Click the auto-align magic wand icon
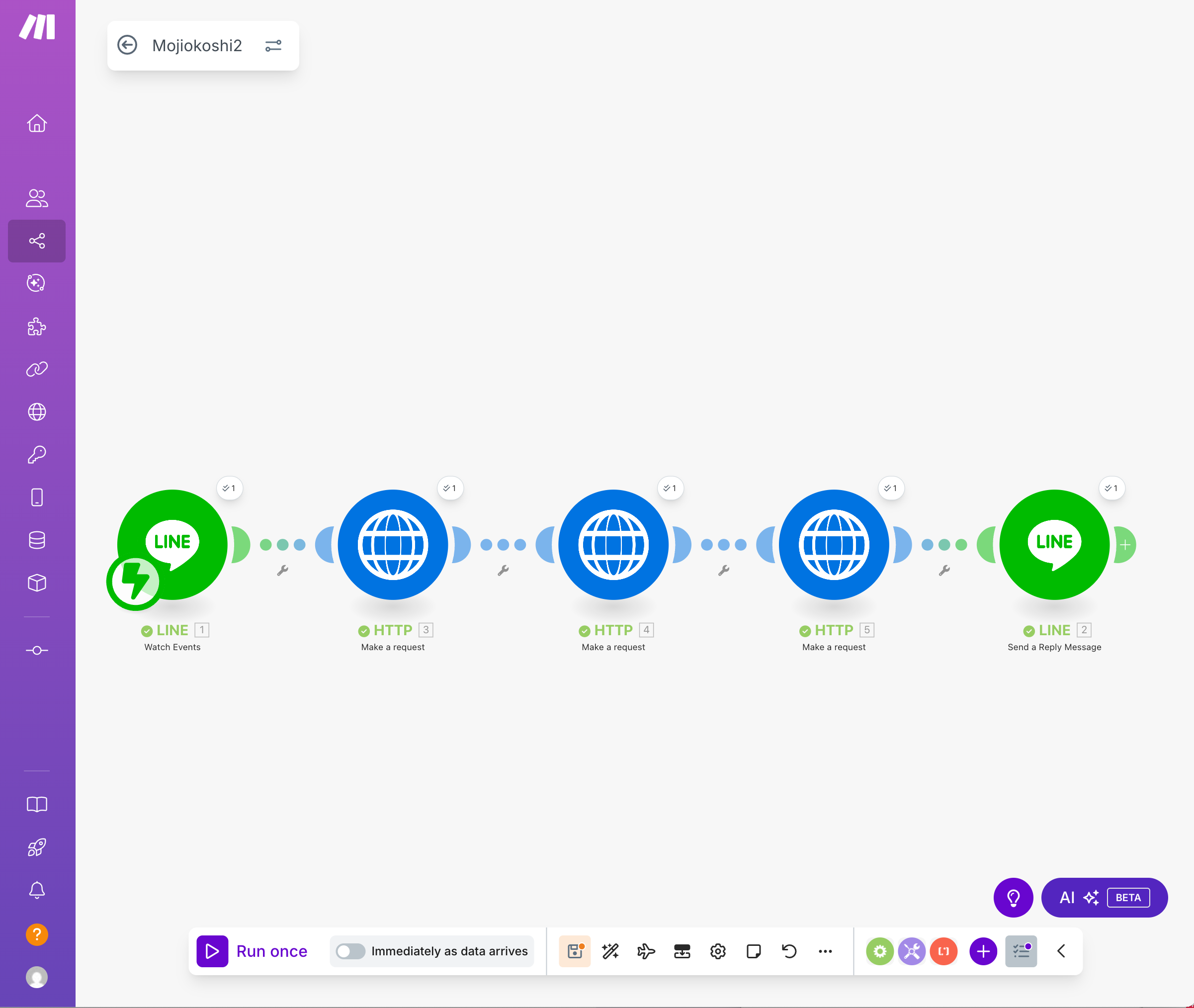Screen dimensions: 1194x1008 pyautogui.click(x=610, y=951)
